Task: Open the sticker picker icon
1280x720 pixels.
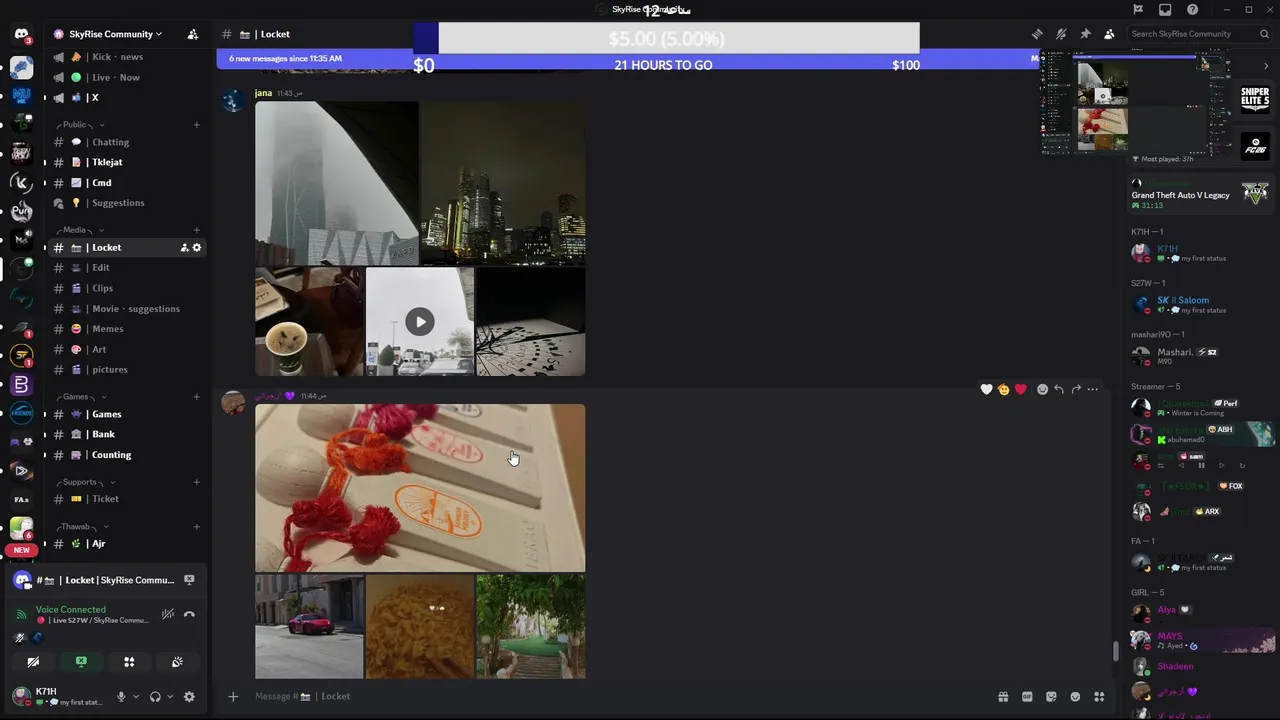Action: [1051, 697]
